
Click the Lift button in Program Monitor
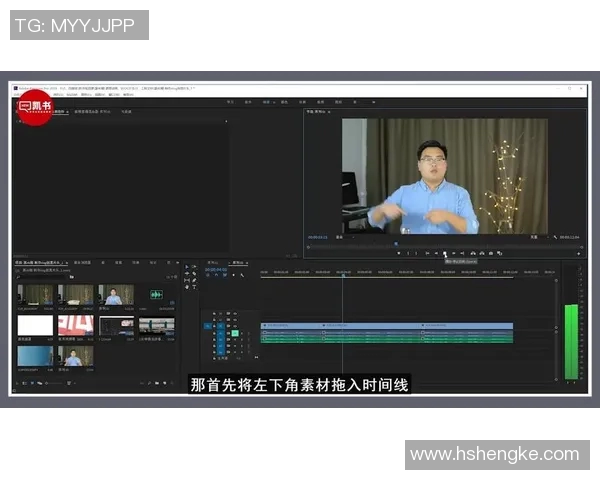coord(473,253)
